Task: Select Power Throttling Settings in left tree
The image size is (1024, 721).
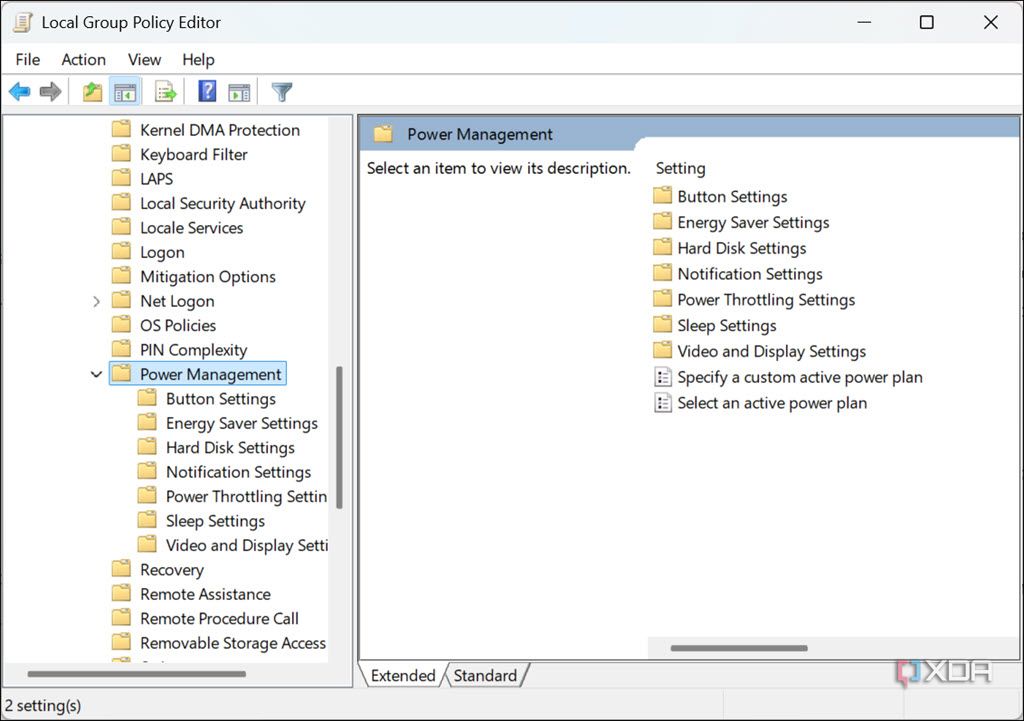Action: (246, 496)
